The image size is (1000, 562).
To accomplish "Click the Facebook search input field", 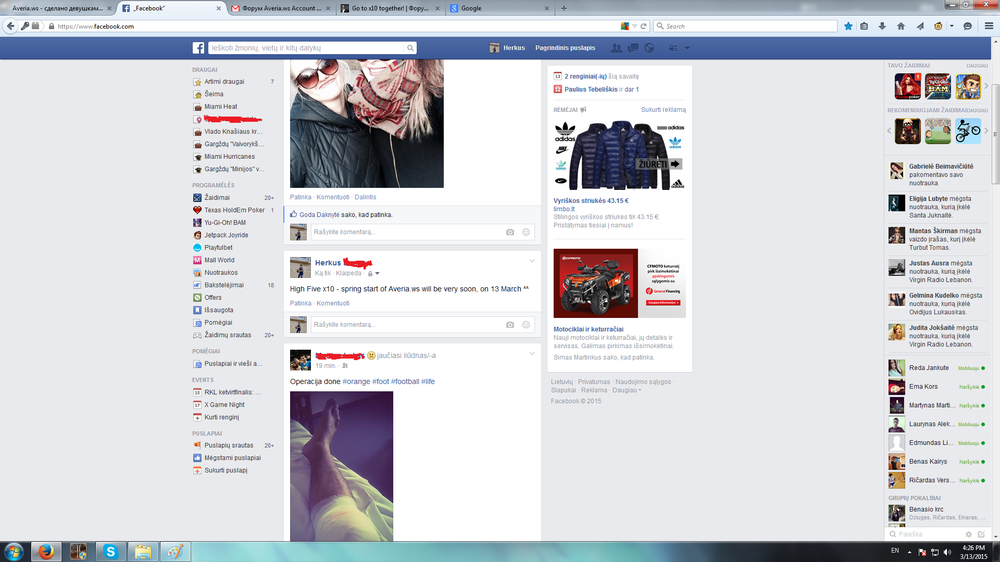I will pyautogui.click(x=310, y=48).
